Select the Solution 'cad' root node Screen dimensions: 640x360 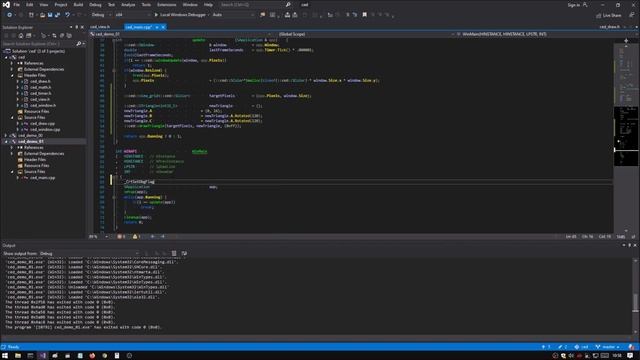pos(38,51)
